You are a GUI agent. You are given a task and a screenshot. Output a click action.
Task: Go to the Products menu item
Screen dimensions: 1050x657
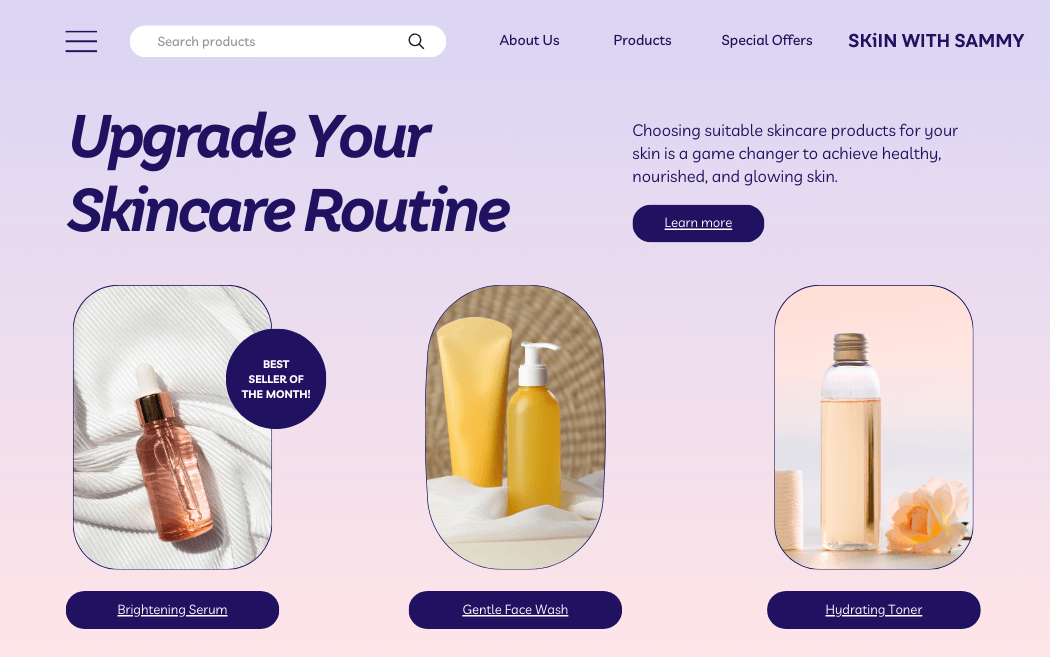pos(642,40)
